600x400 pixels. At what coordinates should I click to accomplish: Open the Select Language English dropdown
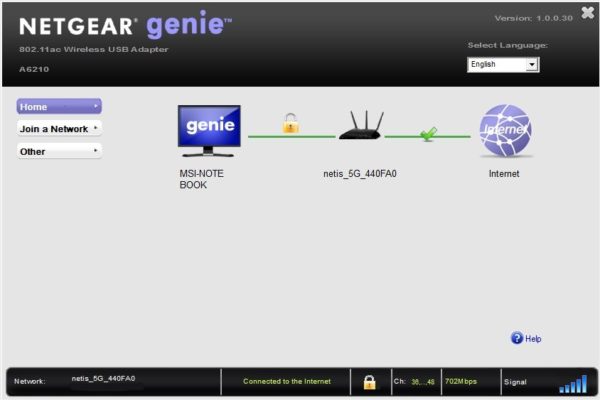click(x=503, y=64)
